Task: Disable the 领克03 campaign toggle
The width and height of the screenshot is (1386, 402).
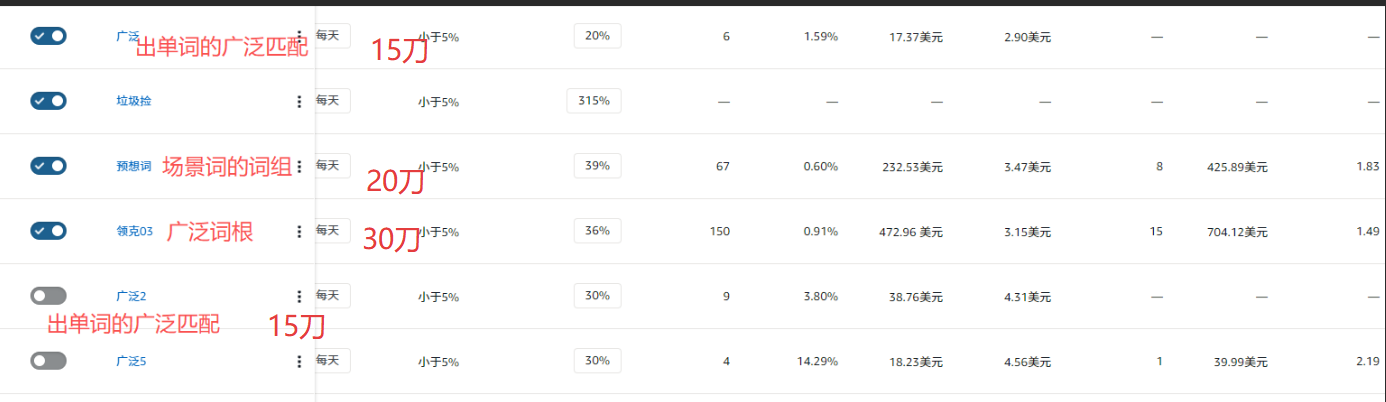Action: pos(48,231)
